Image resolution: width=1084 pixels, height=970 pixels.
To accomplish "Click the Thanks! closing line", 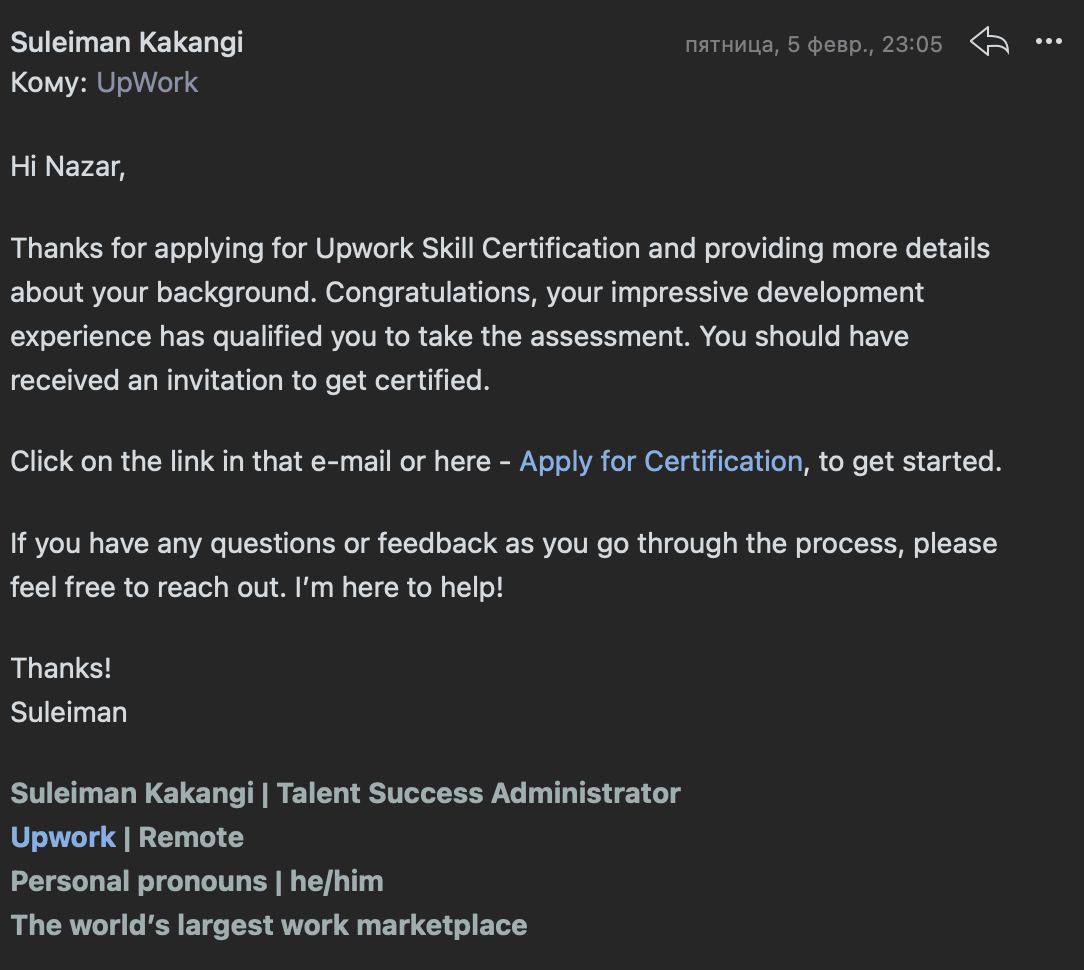I will pos(61,669).
